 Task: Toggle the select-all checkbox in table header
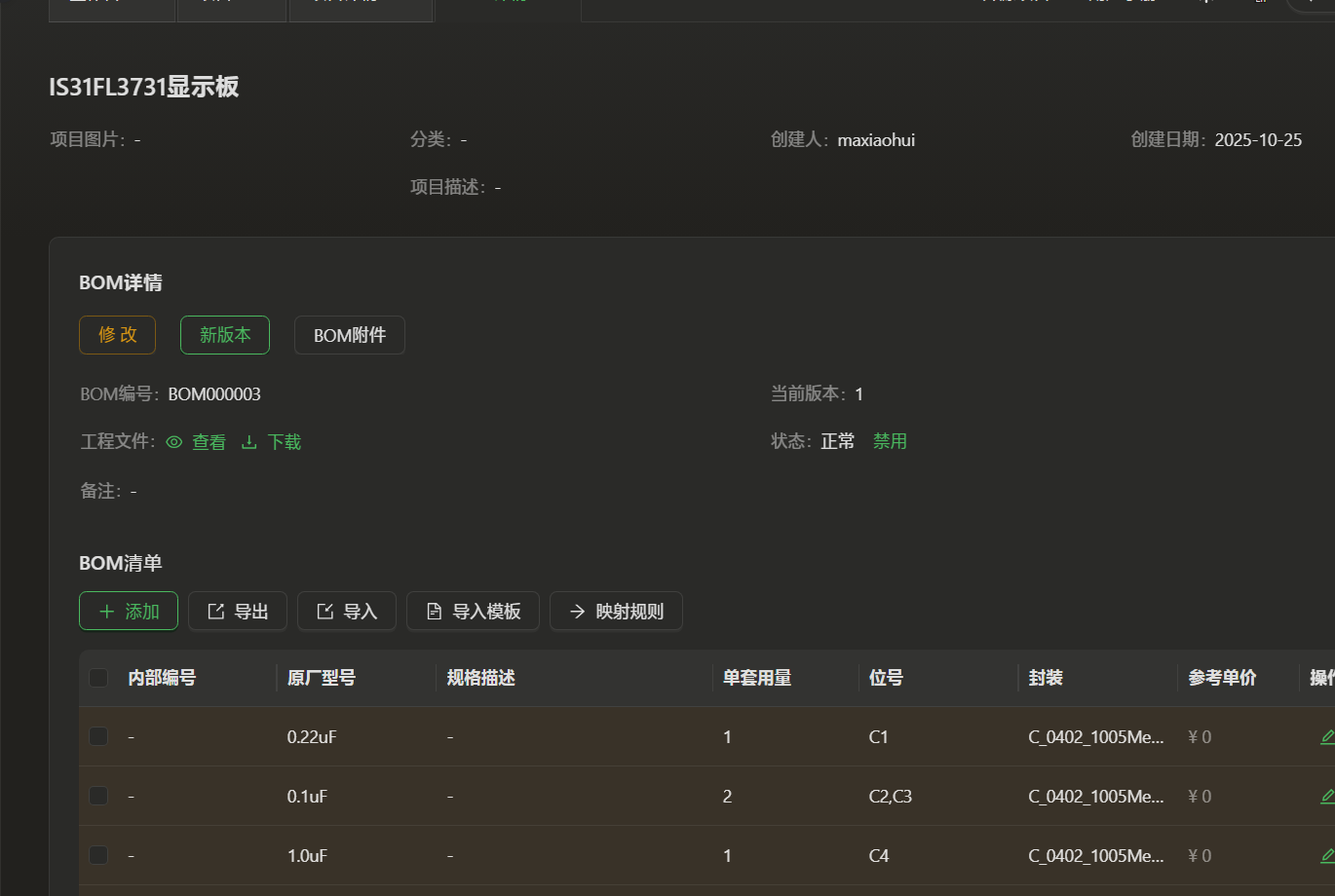(x=98, y=678)
